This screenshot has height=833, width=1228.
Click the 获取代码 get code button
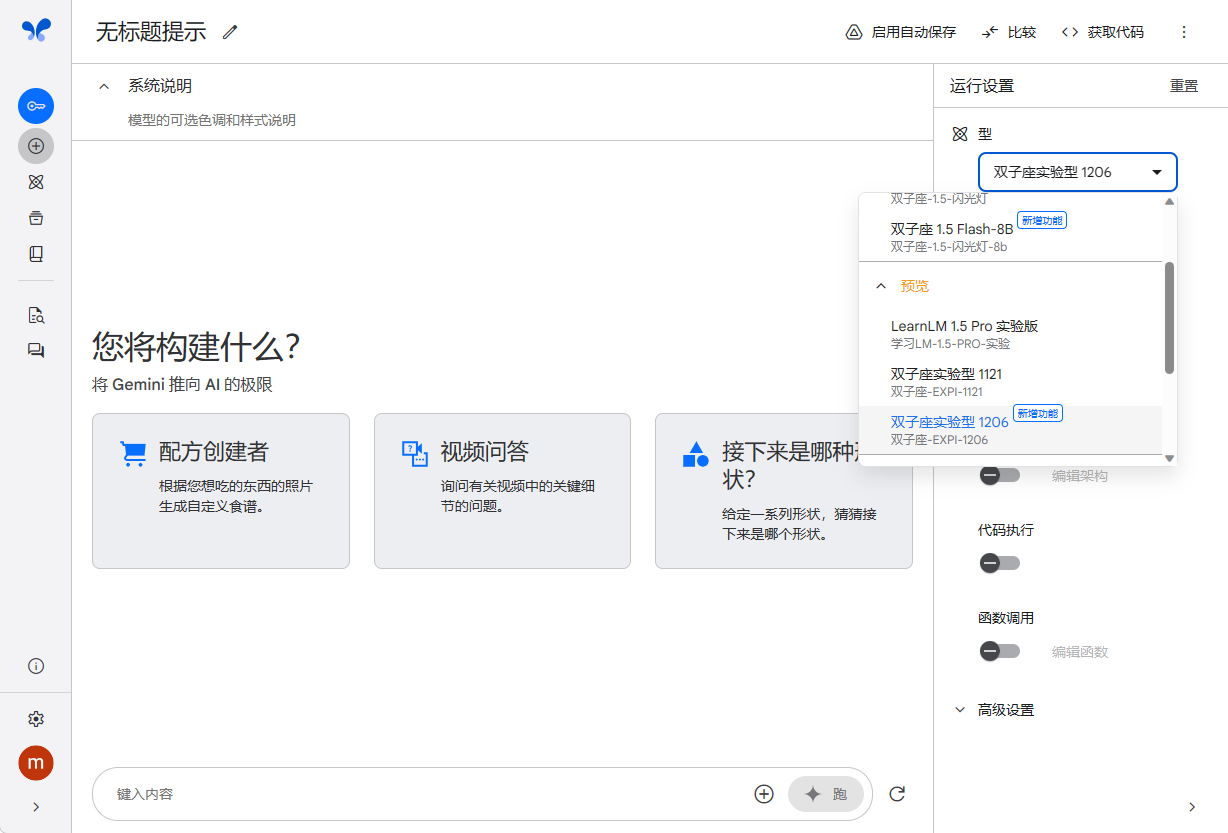click(x=1103, y=32)
